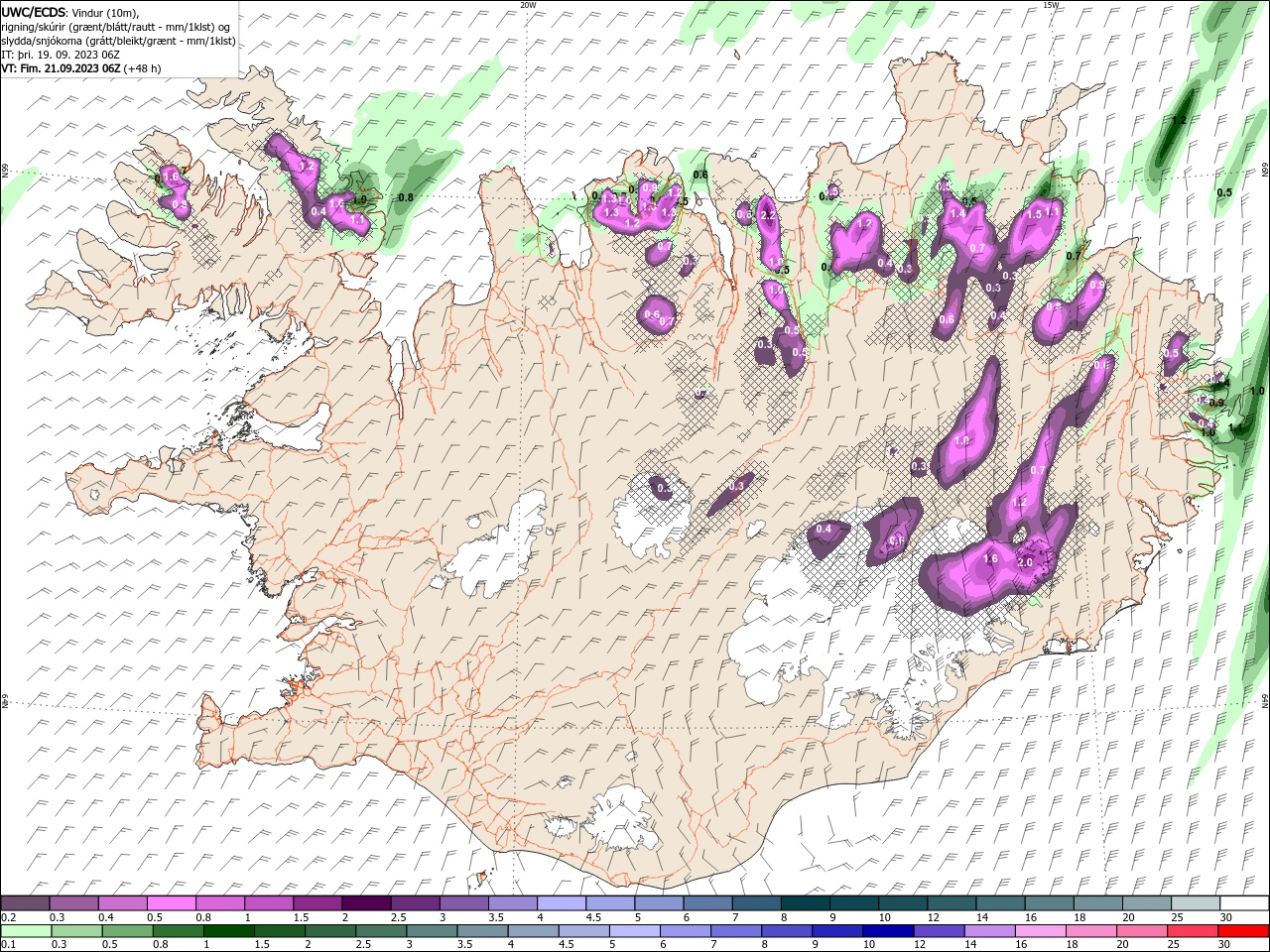Select lower legend lilac swatch at 14
Viewport: 1270px width, 952px height.
(x=989, y=931)
